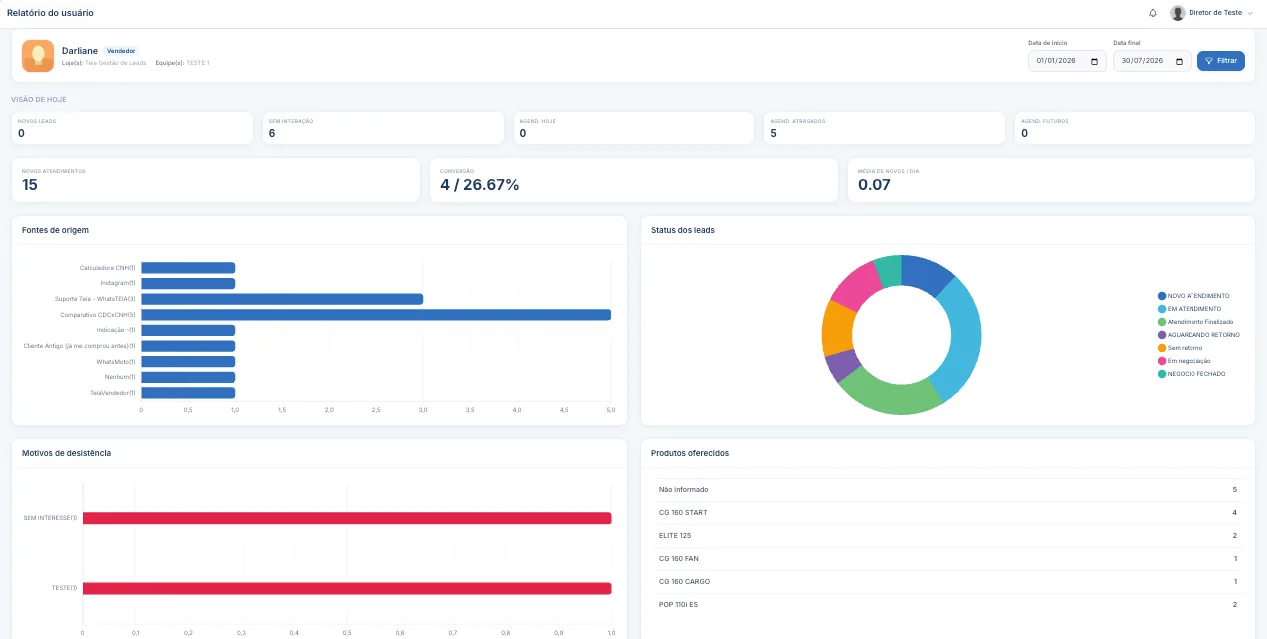Click the Suporte Tela - WhatsTEIA bar
The height and width of the screenshot is (639, 1267).
tap(282, 299)
